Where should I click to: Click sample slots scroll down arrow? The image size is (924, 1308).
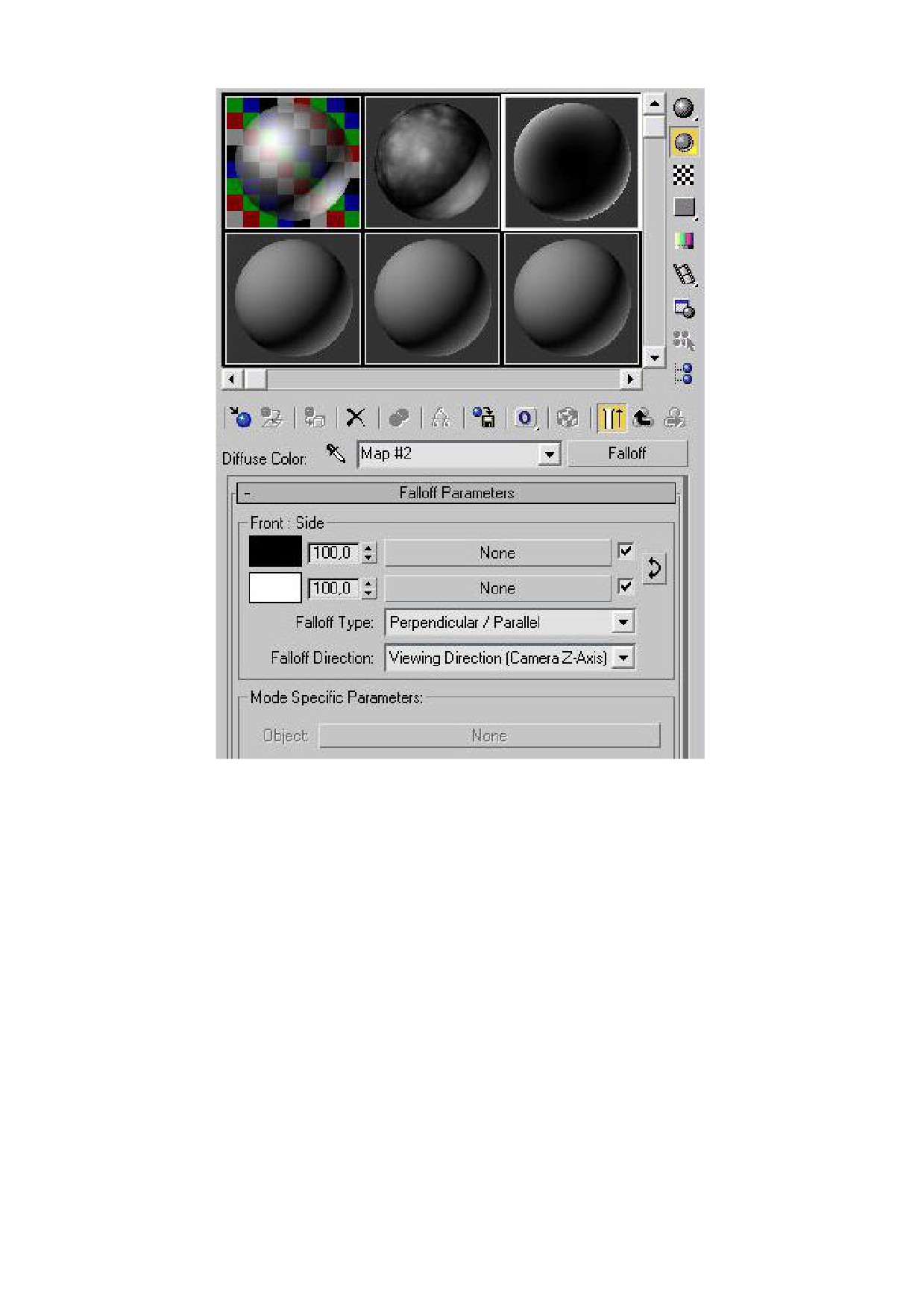[654, 357]
